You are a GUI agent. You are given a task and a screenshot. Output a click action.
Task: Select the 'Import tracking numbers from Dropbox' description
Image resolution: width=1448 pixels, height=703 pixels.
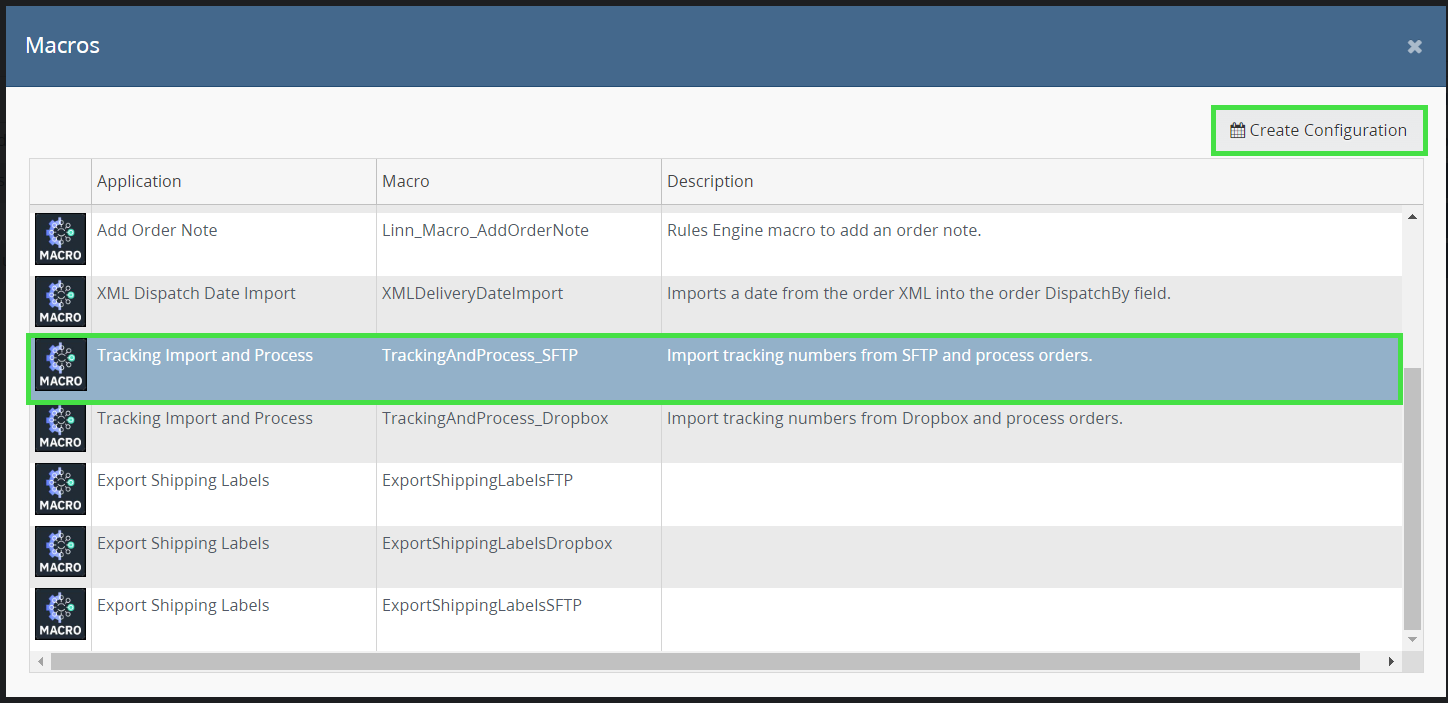click(x=894, y=418)
